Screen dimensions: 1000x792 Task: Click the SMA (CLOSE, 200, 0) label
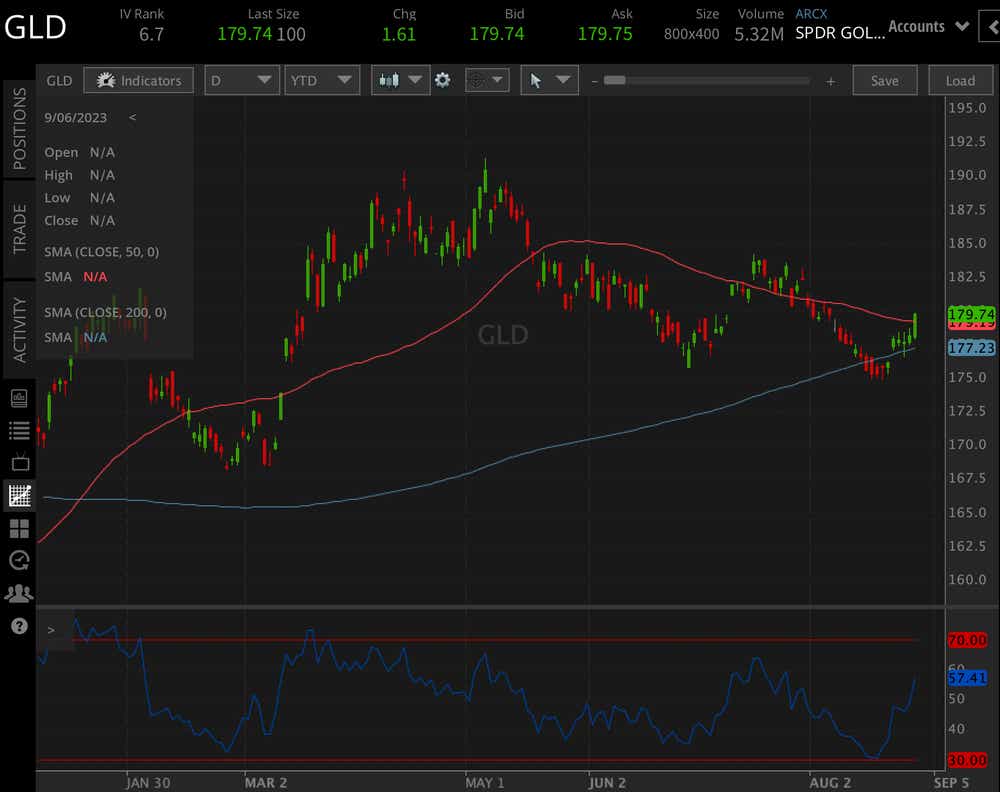(x=105, y=312)
